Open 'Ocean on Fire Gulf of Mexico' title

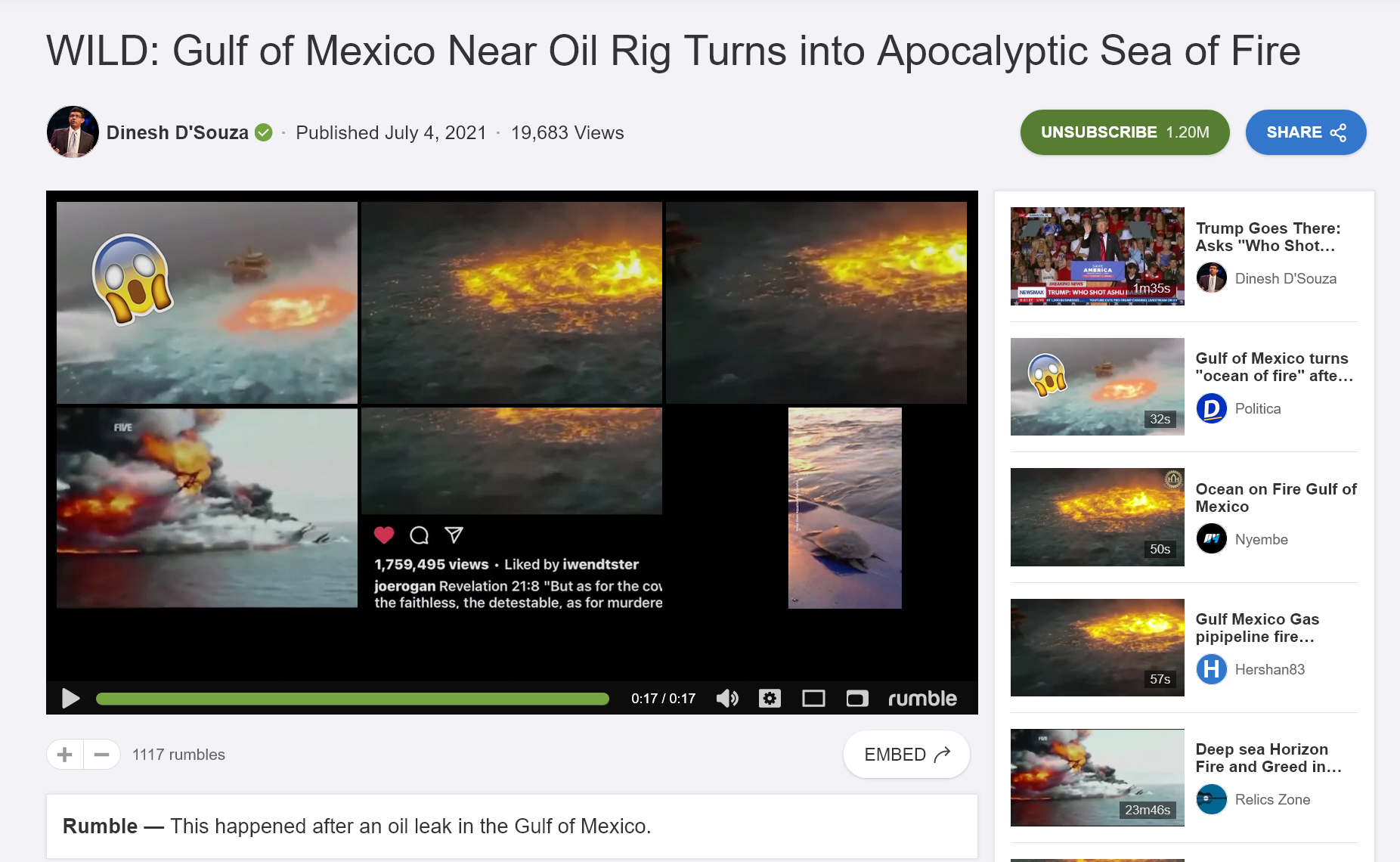(1276, 498)
